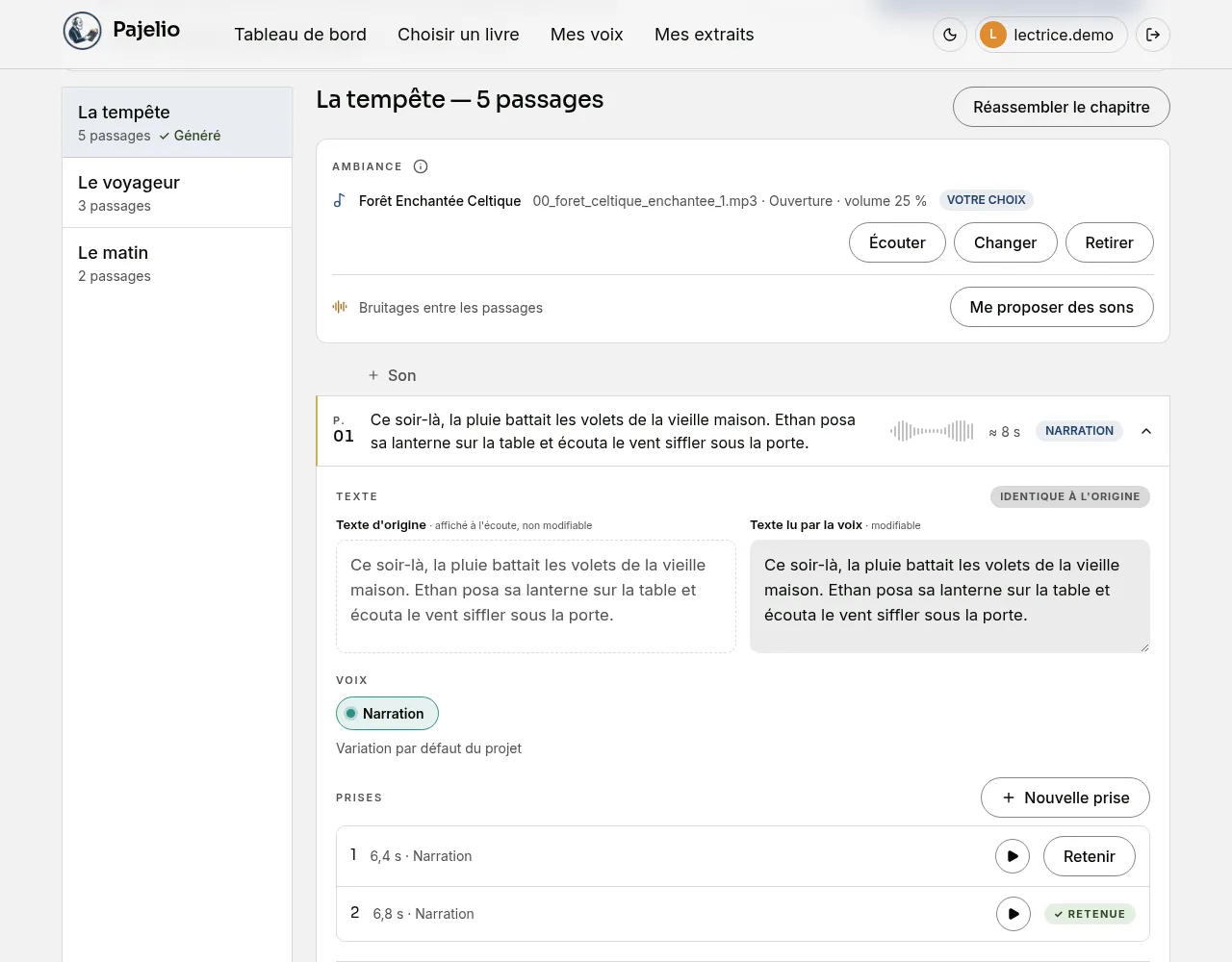Click the Pajelio logo icon

click(82, 31)
